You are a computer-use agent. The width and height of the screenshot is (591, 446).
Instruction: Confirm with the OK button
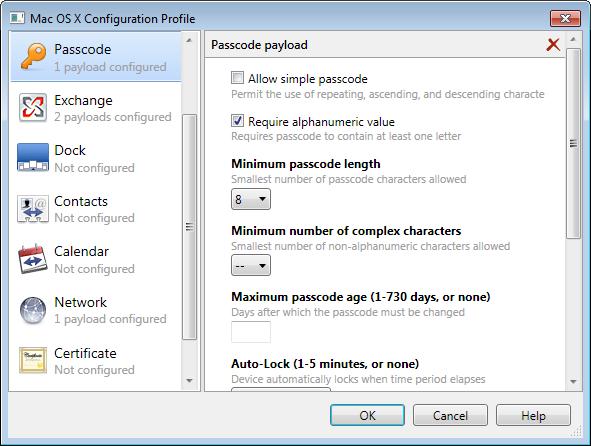tap(367, 415)
